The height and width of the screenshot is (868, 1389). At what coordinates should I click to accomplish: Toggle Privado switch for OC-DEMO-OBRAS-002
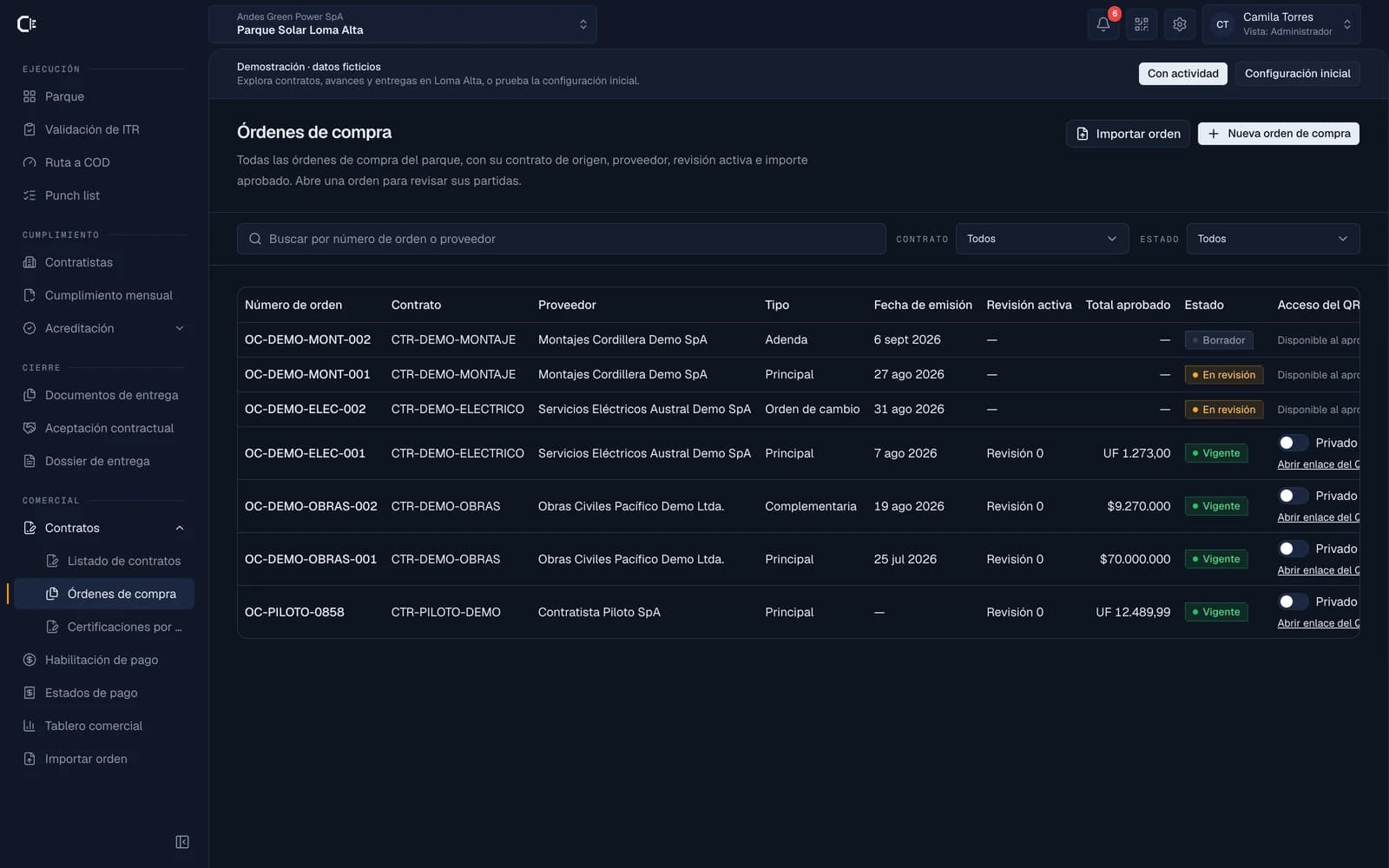tap(1292, 496)
